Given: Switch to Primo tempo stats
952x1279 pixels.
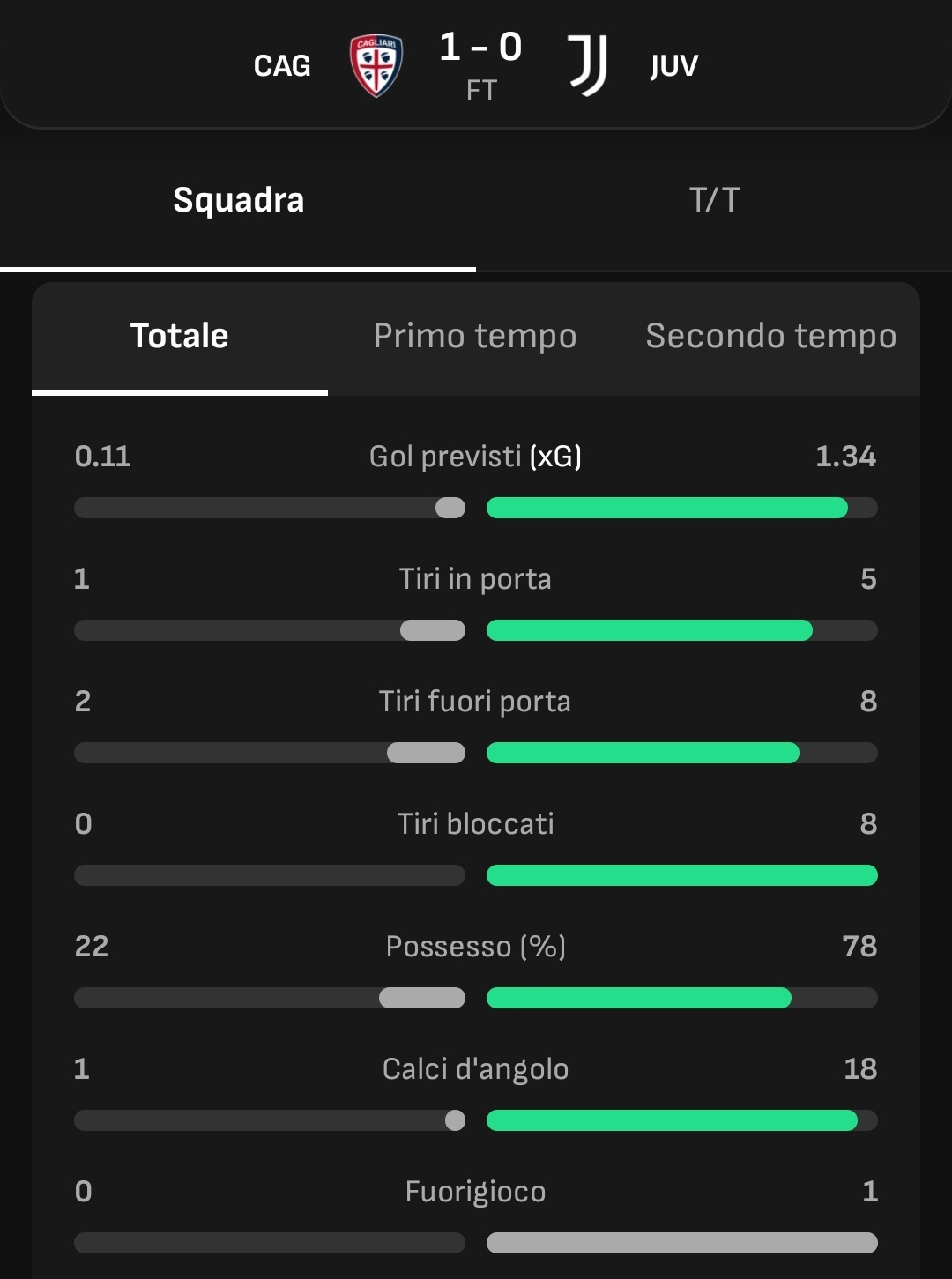Looking at the screenshot, I should [x=475, y=336].
